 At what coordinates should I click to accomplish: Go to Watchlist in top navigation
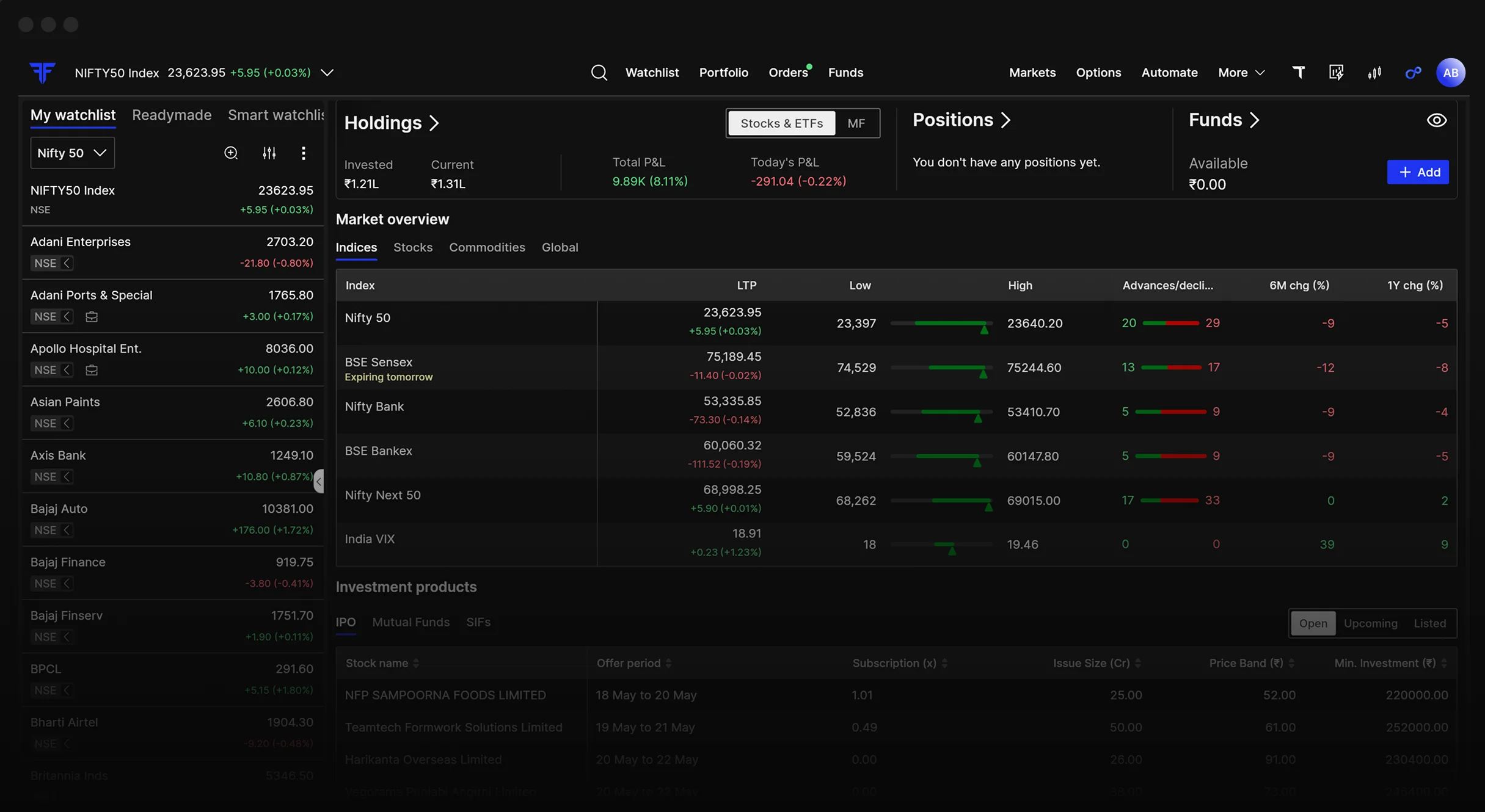coord(652,73)
